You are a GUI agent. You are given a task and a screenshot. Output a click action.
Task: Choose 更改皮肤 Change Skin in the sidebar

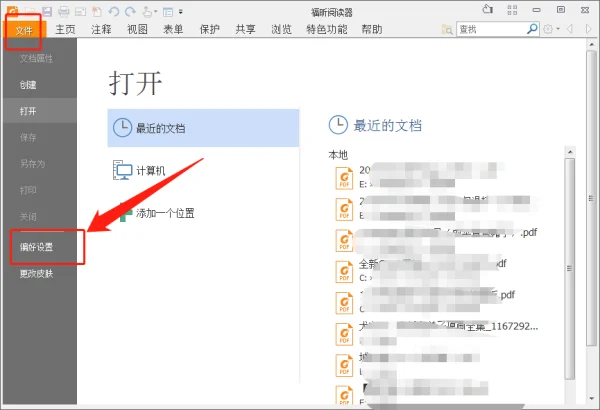[40, 274]
